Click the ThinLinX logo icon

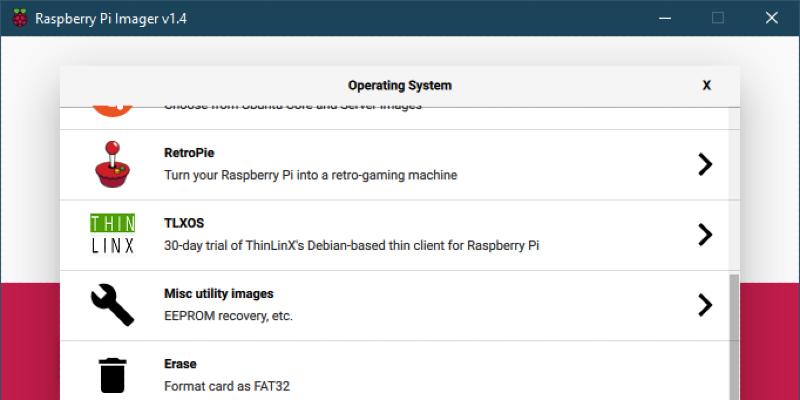coord(112,234)
